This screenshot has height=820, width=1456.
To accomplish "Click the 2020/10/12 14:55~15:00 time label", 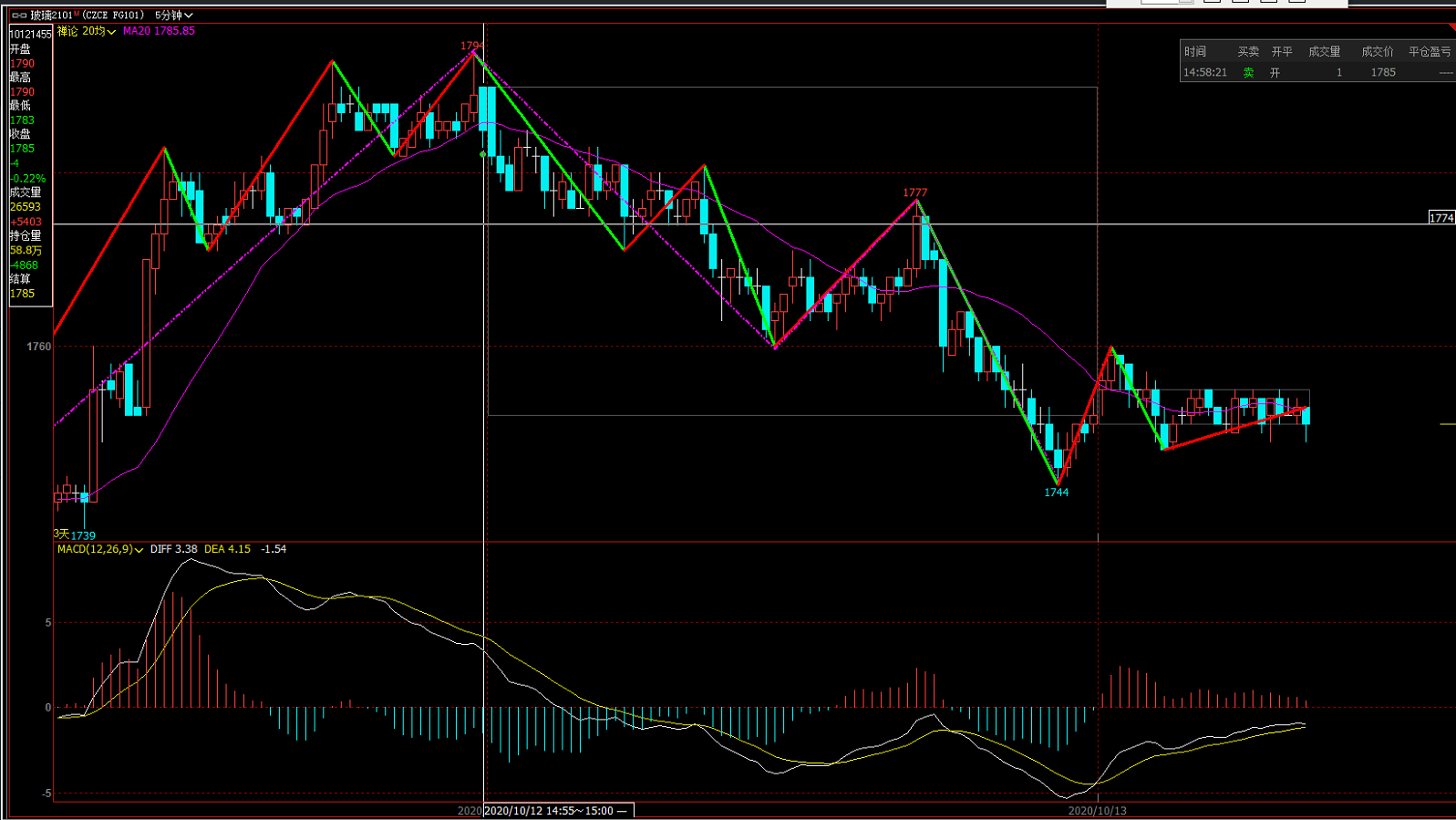I will point(554,810).
